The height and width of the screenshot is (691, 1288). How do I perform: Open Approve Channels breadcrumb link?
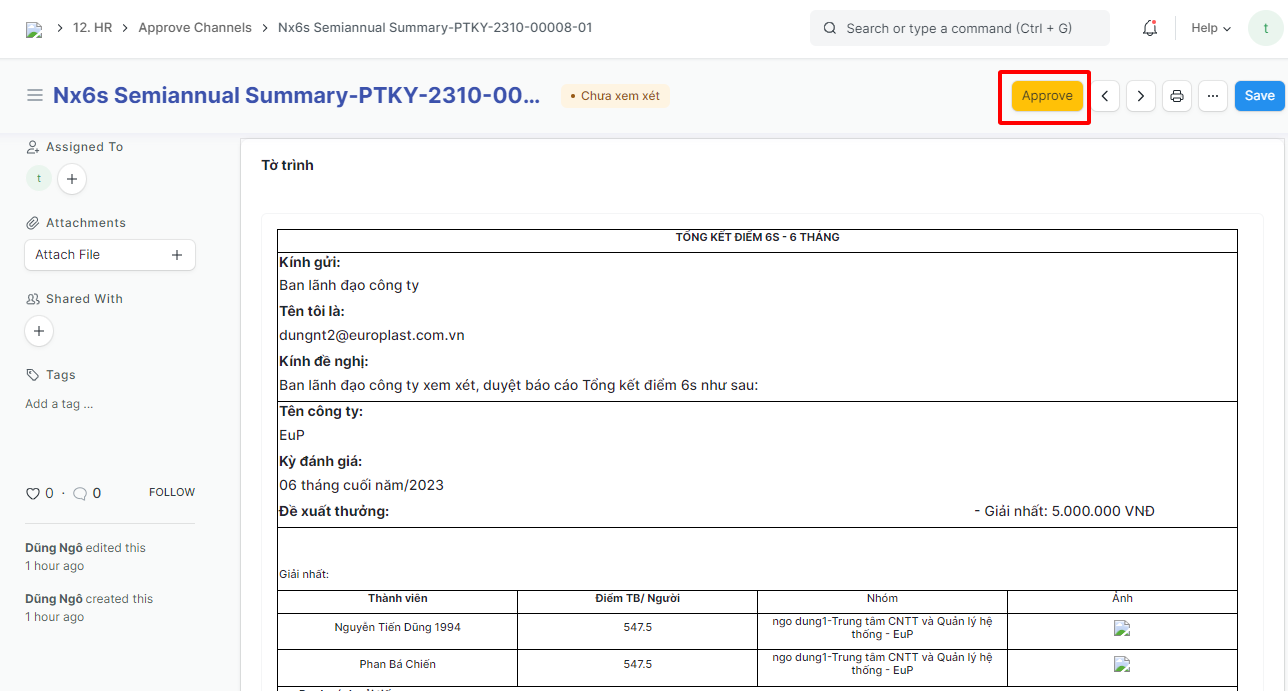195,28
